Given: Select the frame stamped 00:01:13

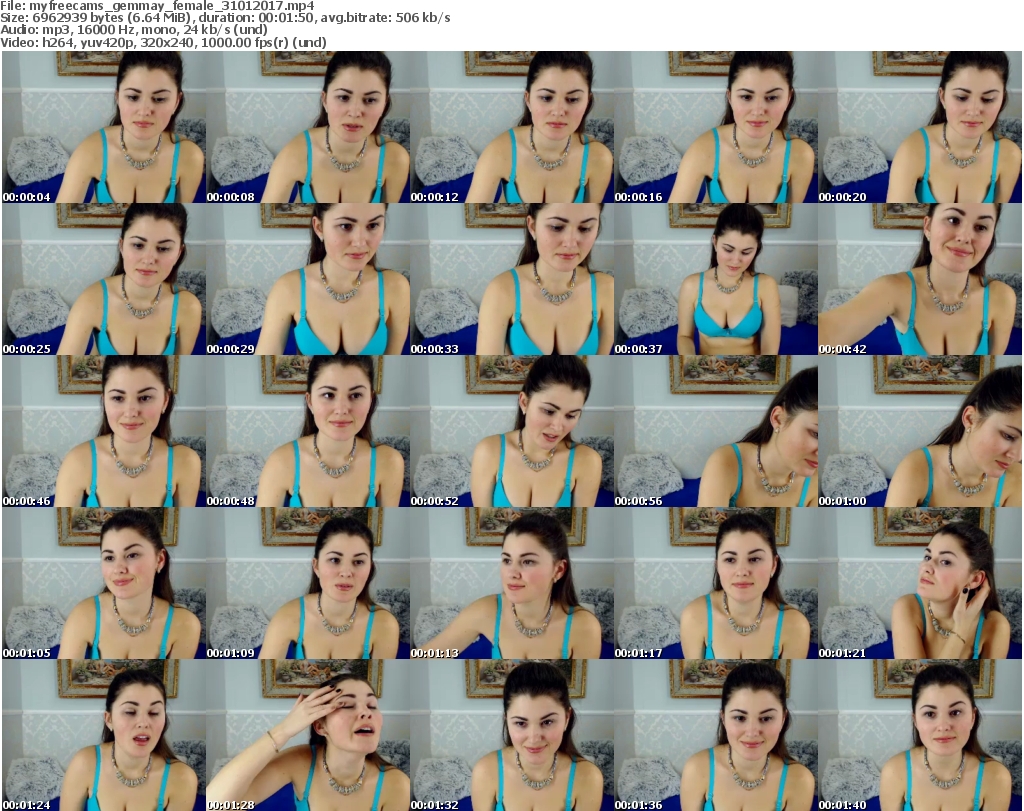Looking at the screenshot, I should tap(512, 583).
